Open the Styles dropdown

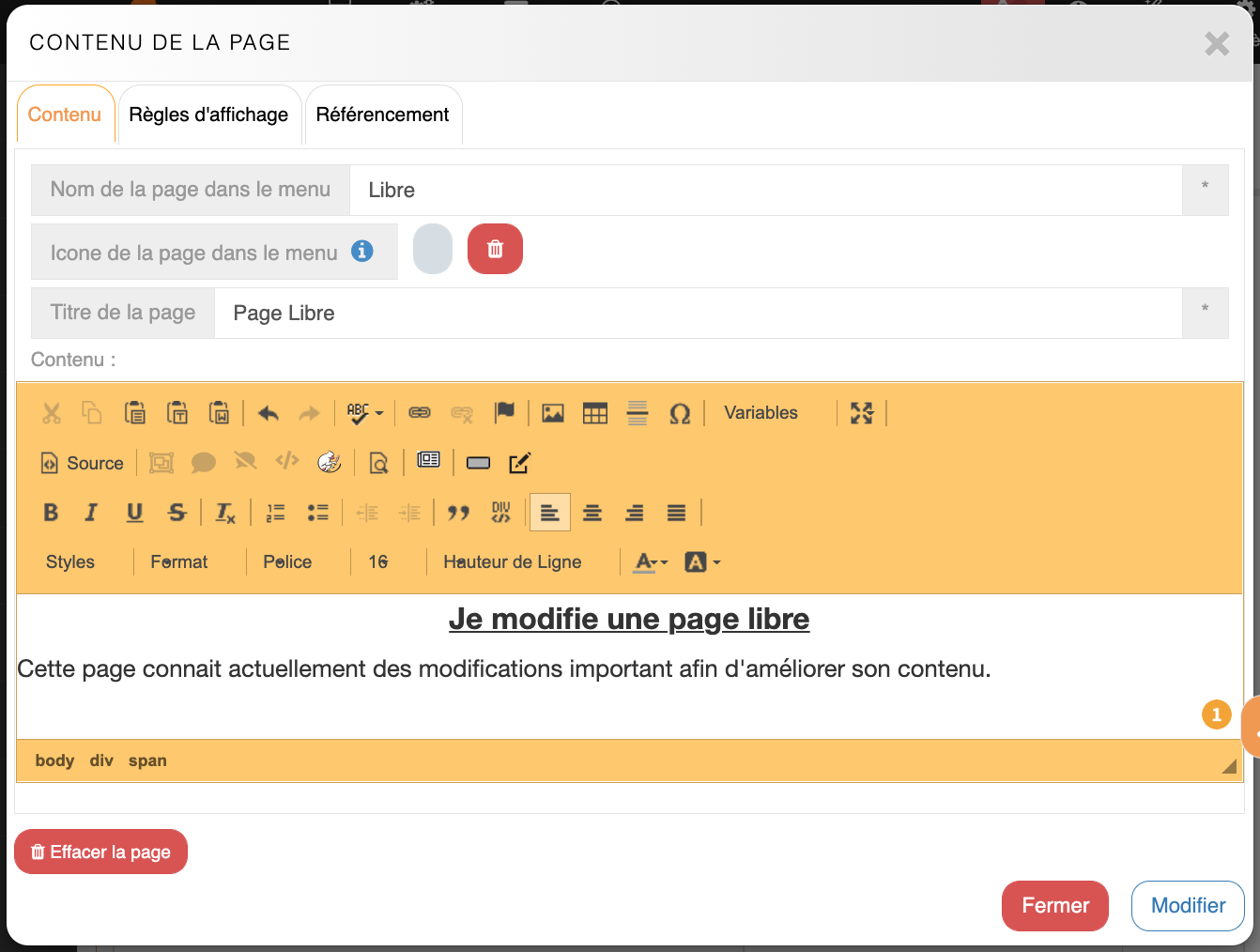(70, 562)
